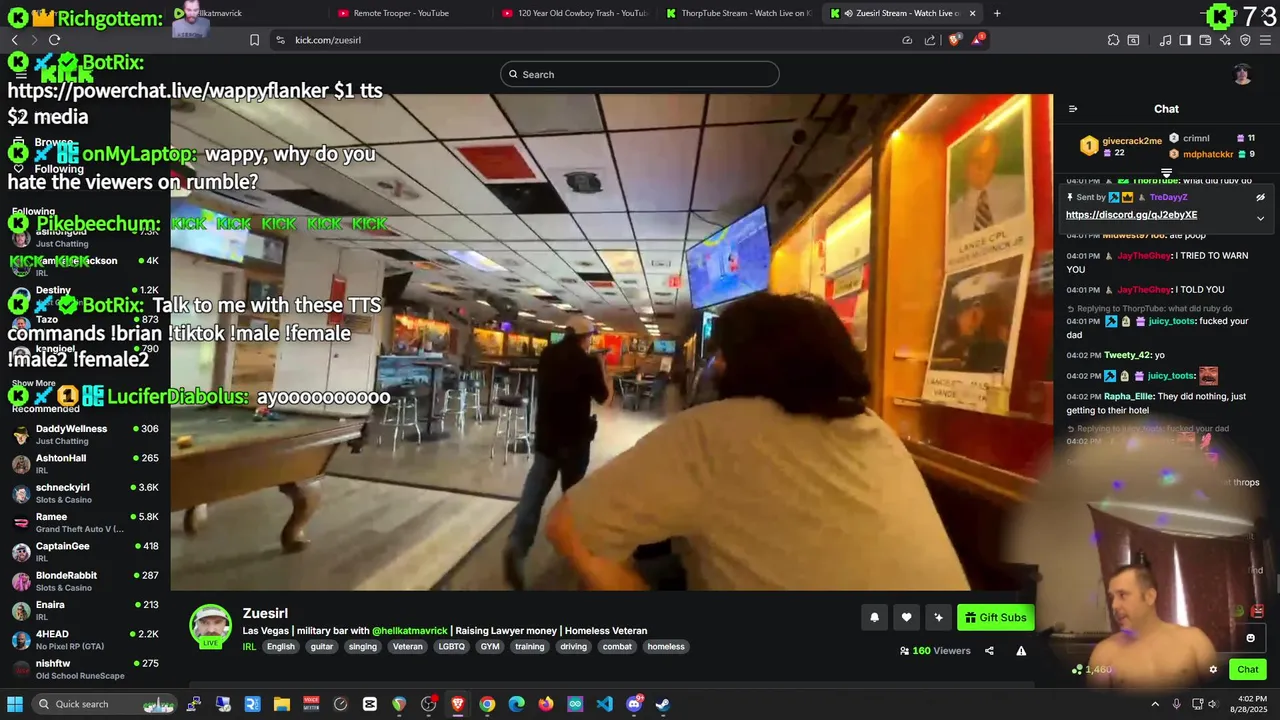This screenshot has height=720, width=1280.
Task: Open Brave Rewards triangle icon
Action: click(x=979, y=40)
